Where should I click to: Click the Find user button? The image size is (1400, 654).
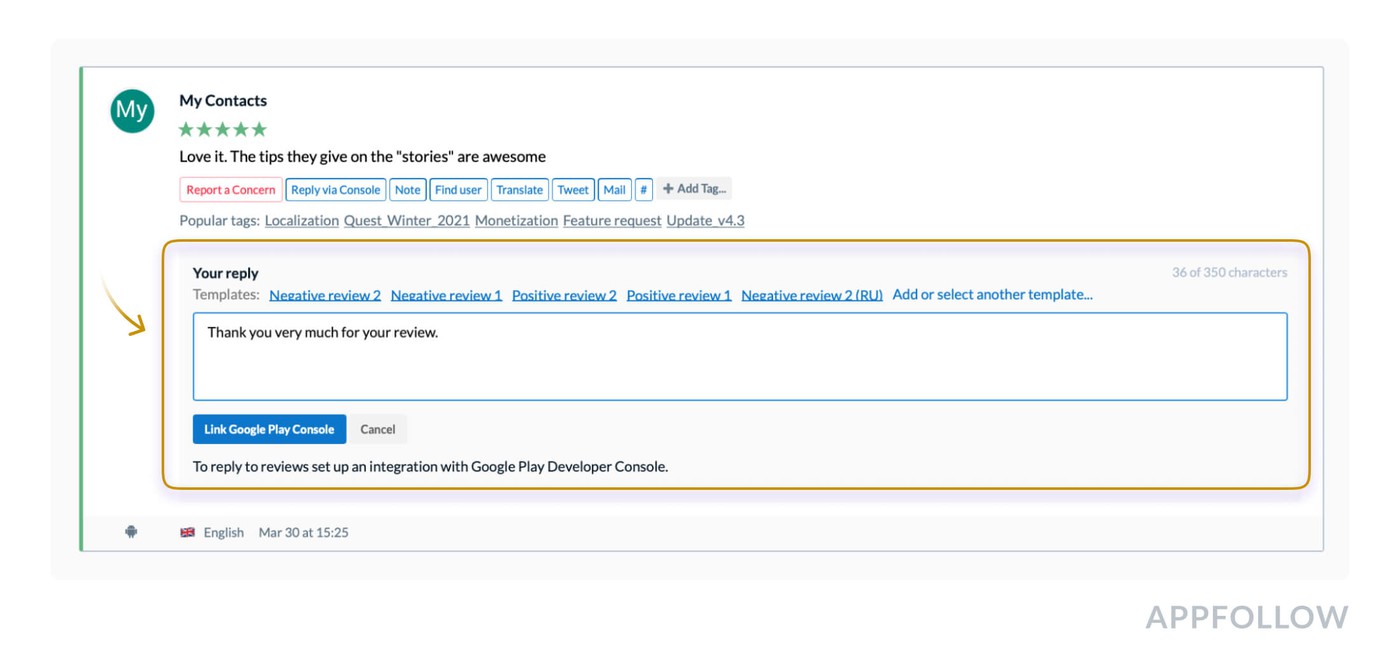[458, 189]
